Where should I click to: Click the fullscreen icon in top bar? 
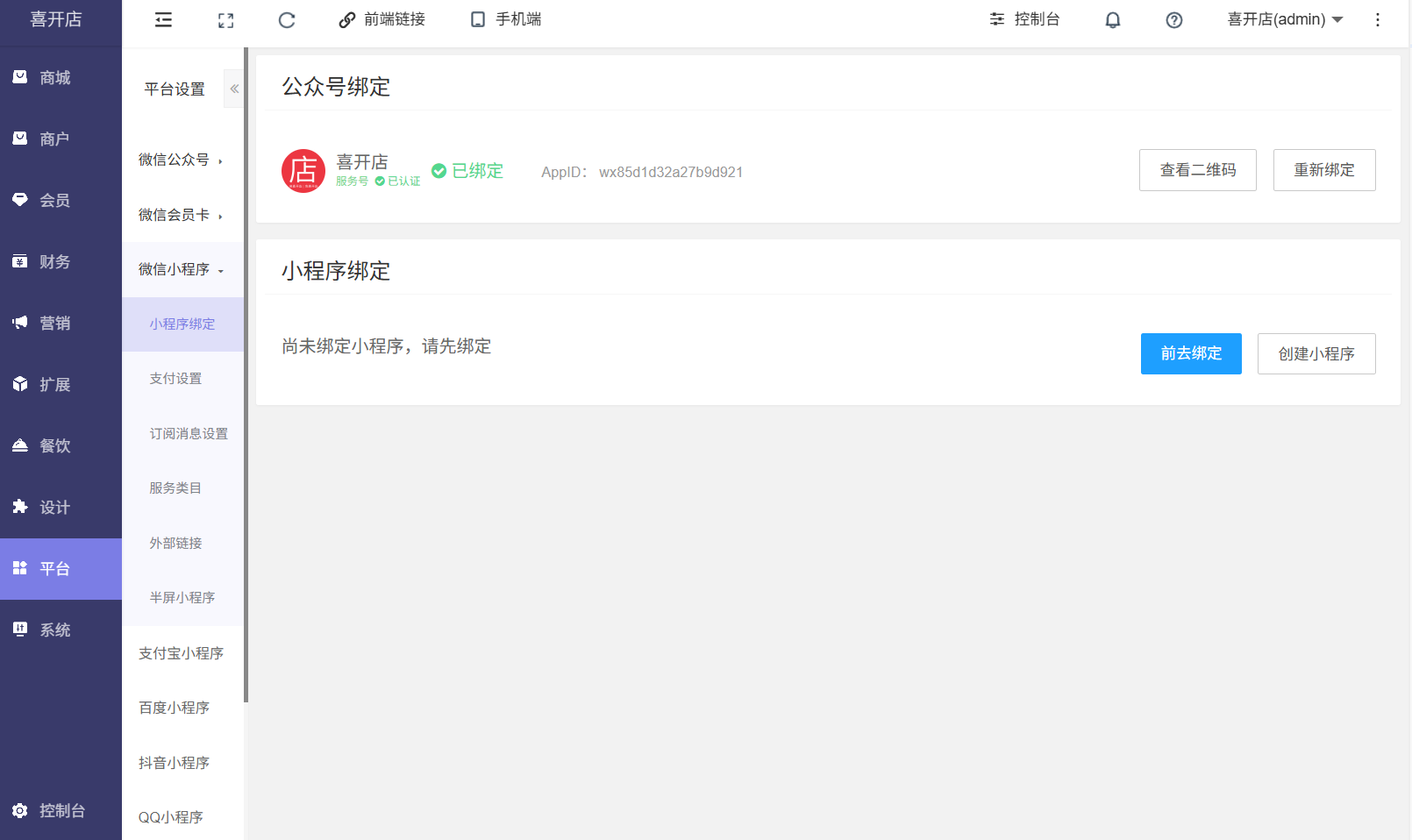click(225, 20)
